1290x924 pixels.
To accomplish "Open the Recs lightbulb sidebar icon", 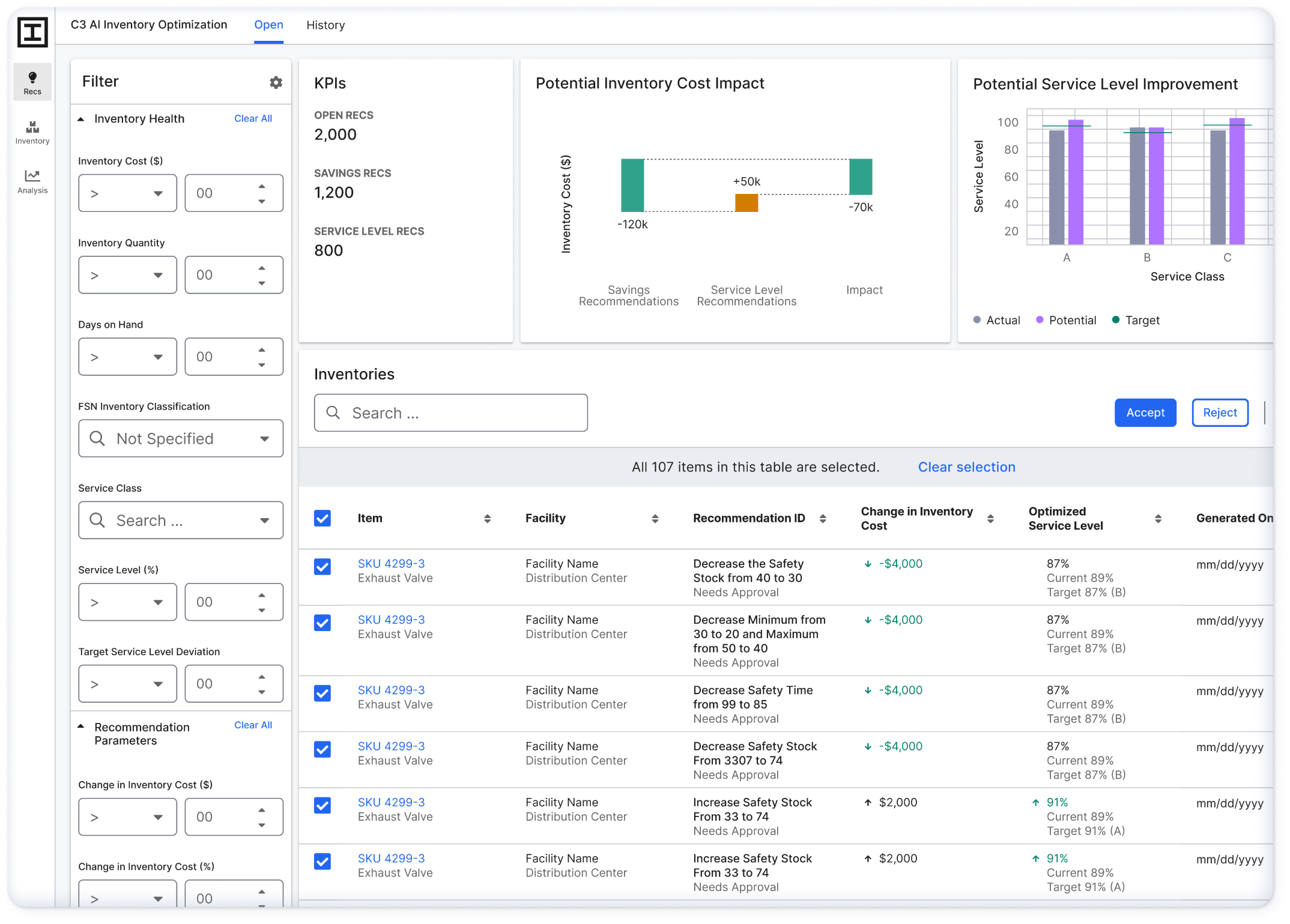I will (32, 82).
